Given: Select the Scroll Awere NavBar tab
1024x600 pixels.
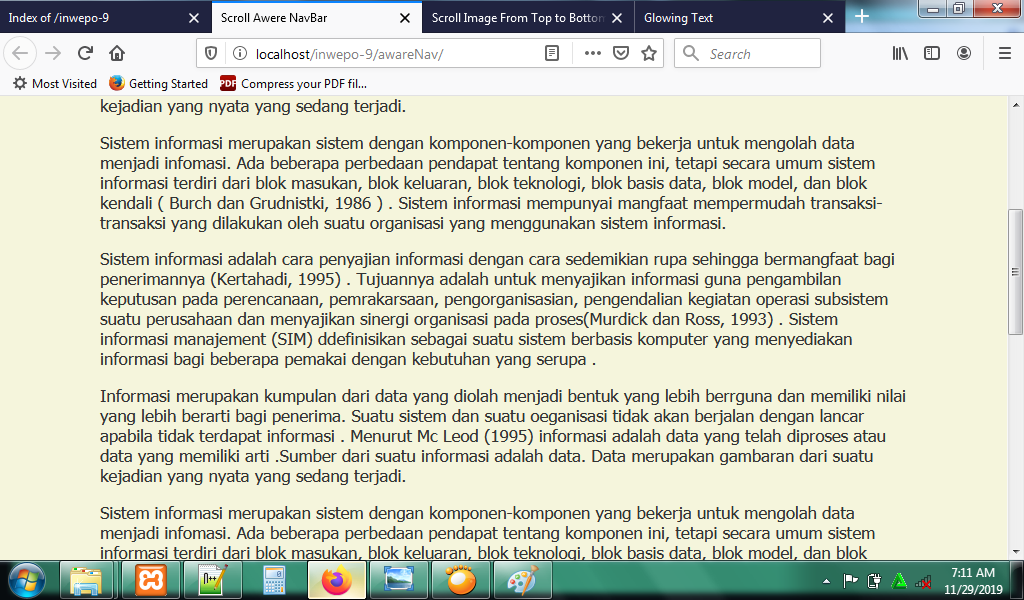Looking at the screenshot, I should (317, 18).
